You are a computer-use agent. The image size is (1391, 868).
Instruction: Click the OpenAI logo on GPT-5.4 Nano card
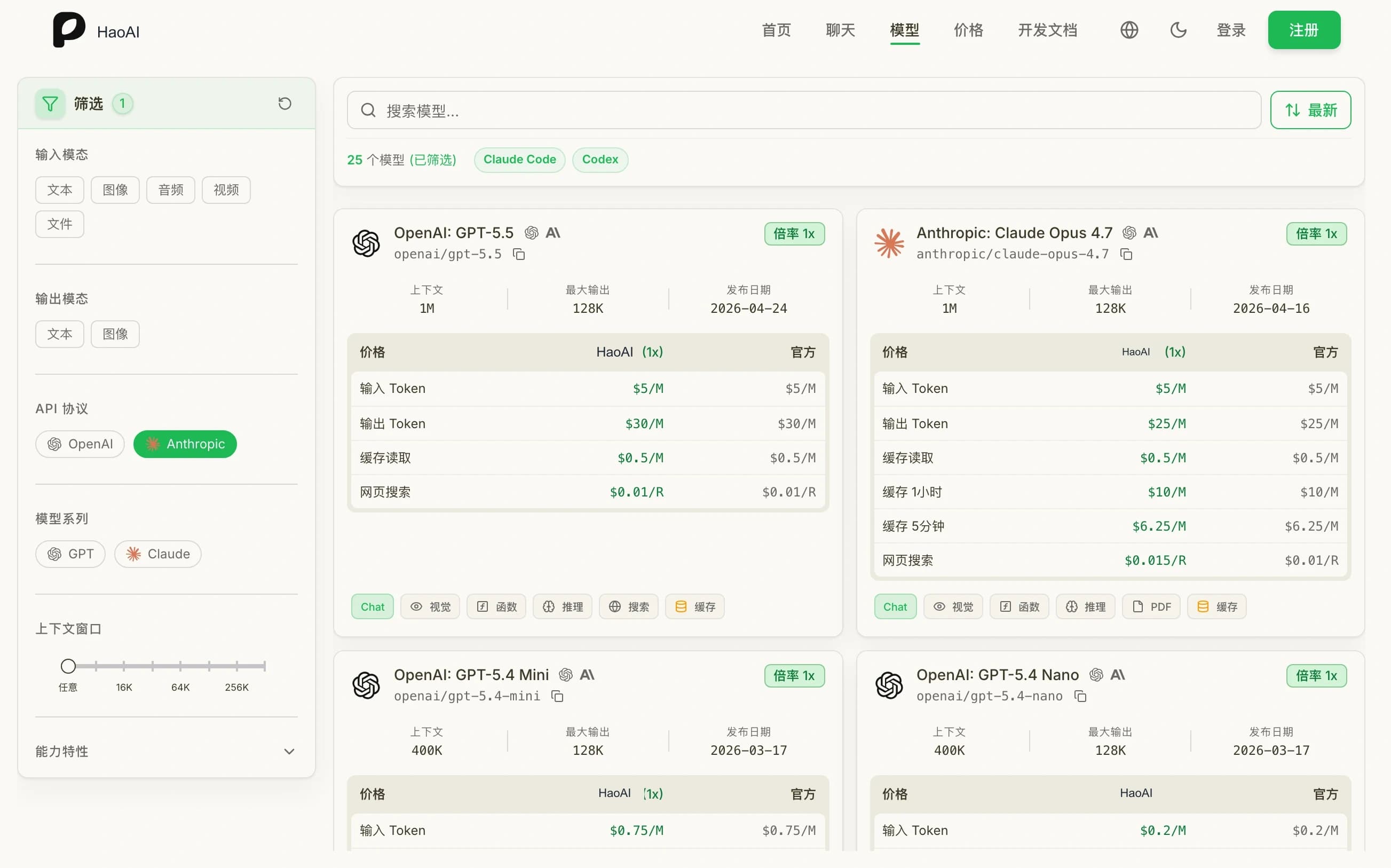tap(889, 685)
